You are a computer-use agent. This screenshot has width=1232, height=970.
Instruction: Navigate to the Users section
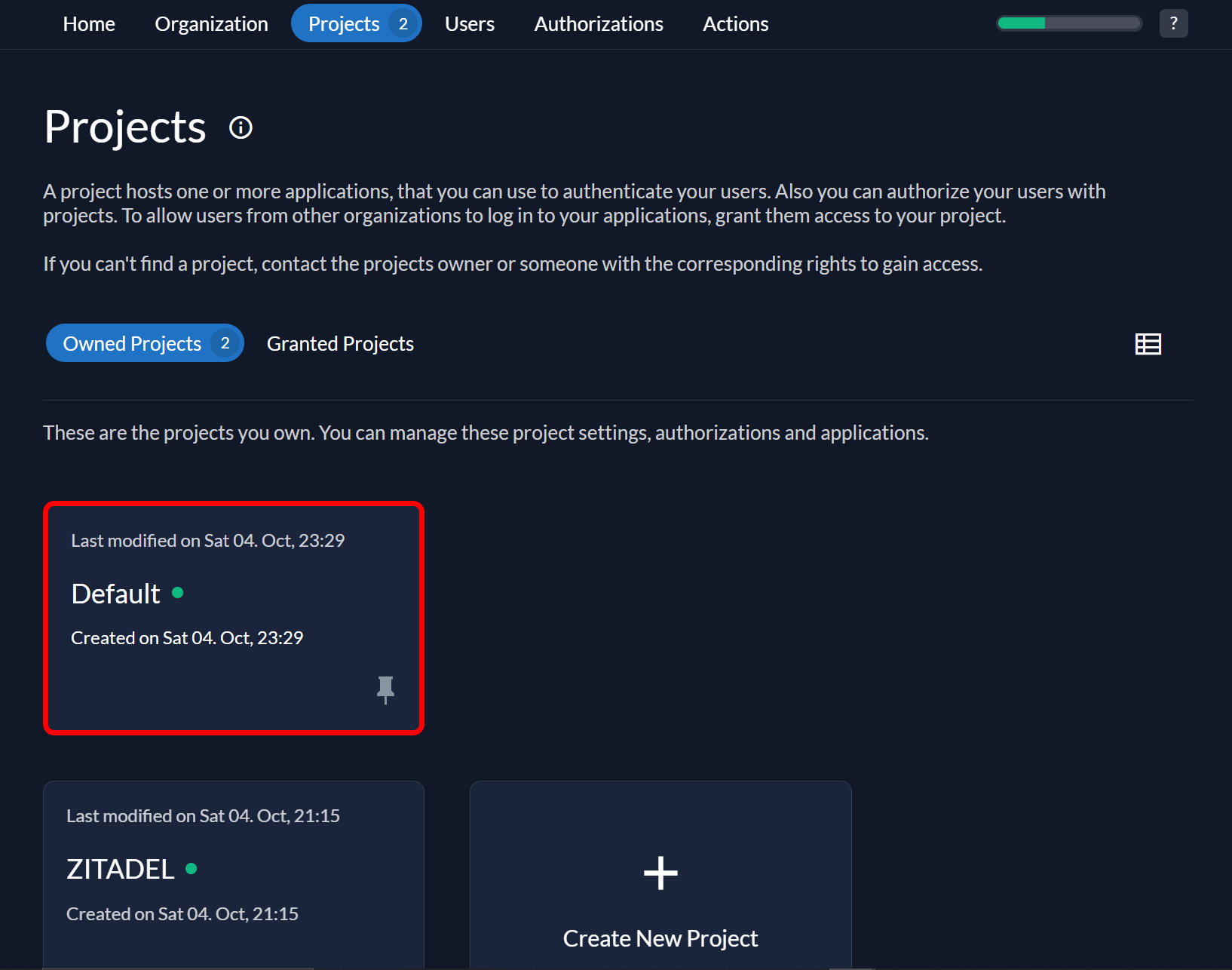click(x=470, y=24)
